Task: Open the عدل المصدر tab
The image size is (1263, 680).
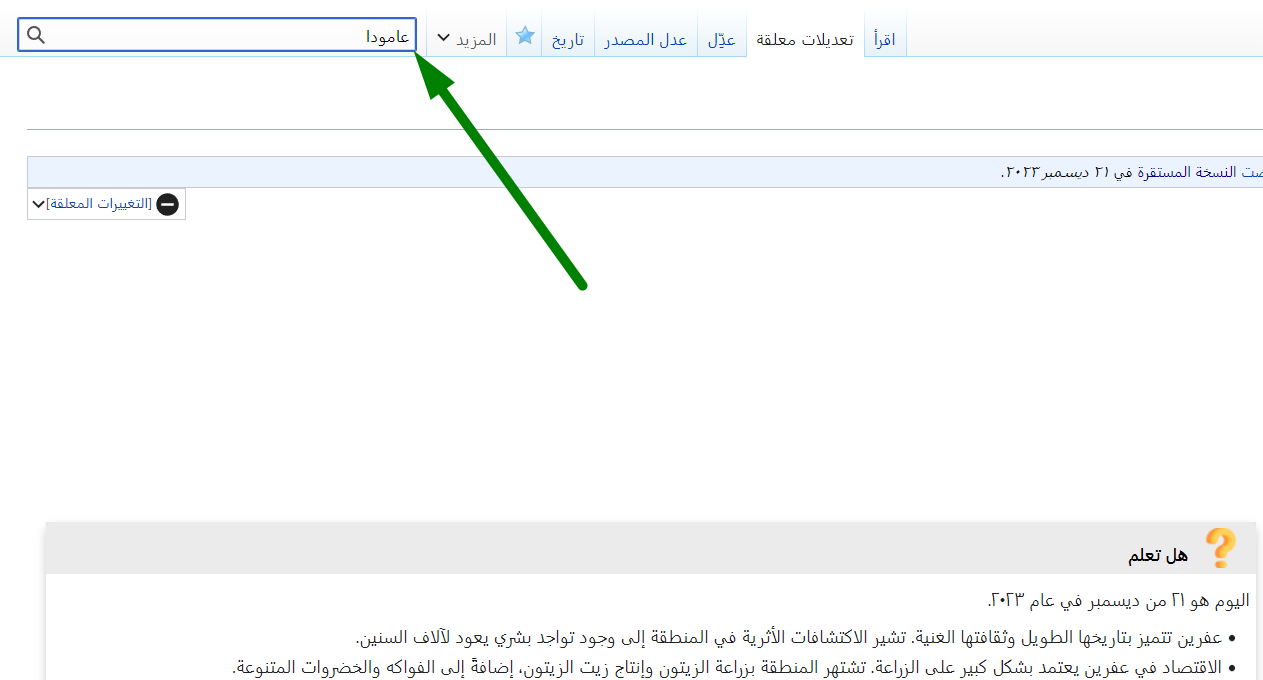Action: click(646, 39)
